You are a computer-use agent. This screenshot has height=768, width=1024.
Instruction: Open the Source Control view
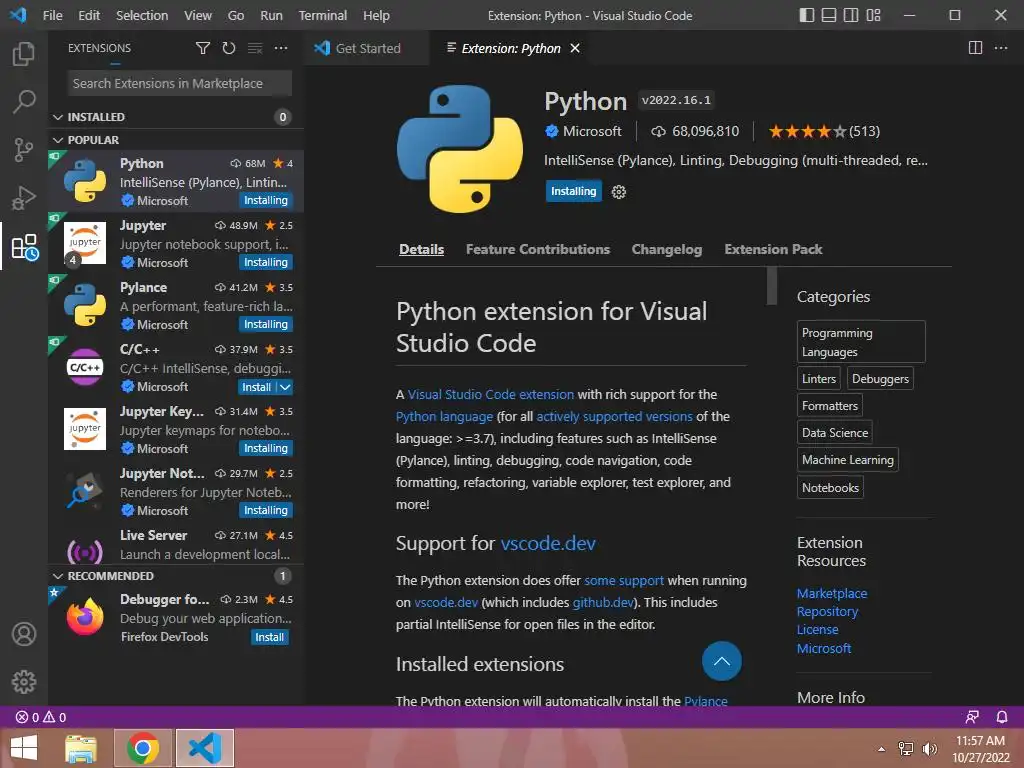tap(24, 150)
